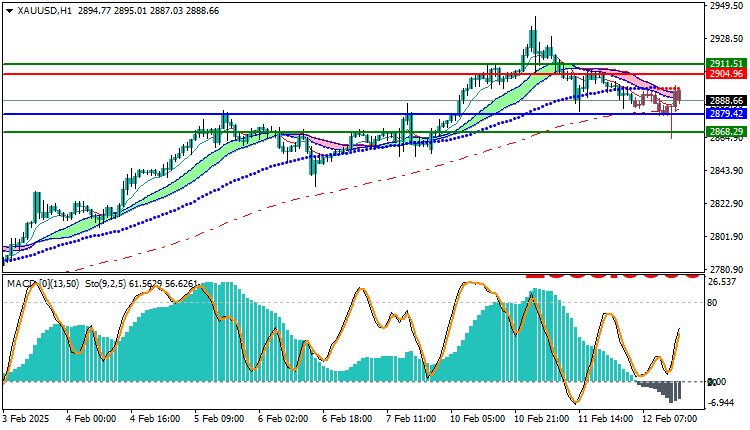Click the 4 Feb 16:00 time label
This screenshot has width=750, height=430.
click(155, 419)
